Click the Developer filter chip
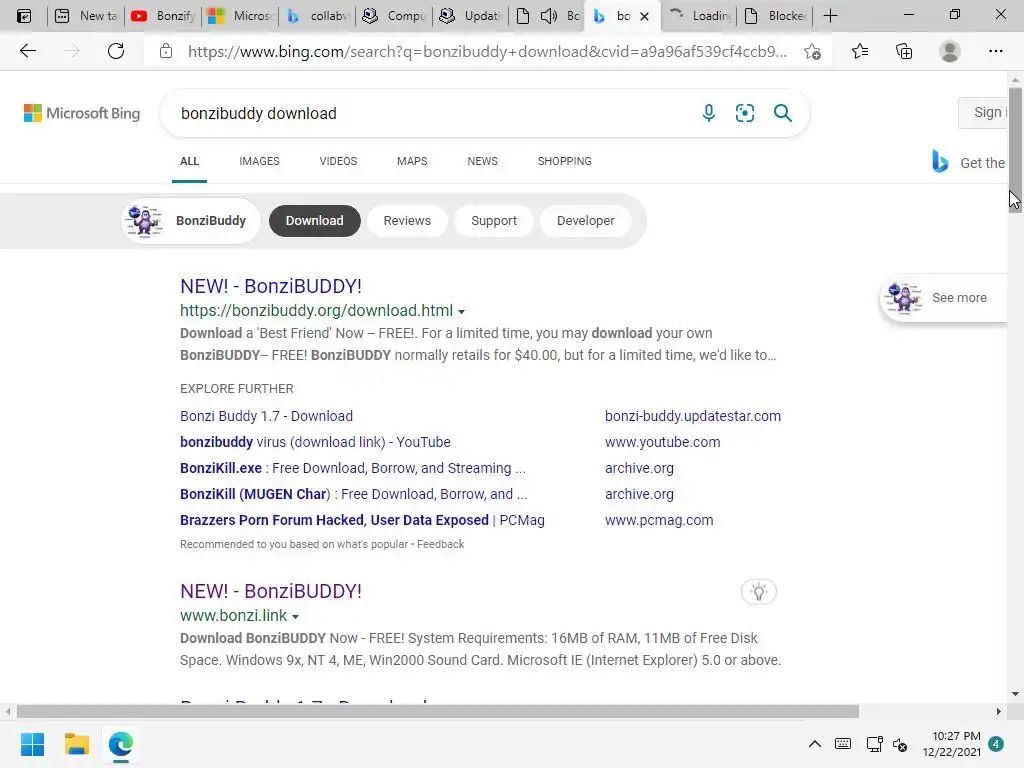The width and height of the screenshot is (1024, 768). [x=586, y=221]
